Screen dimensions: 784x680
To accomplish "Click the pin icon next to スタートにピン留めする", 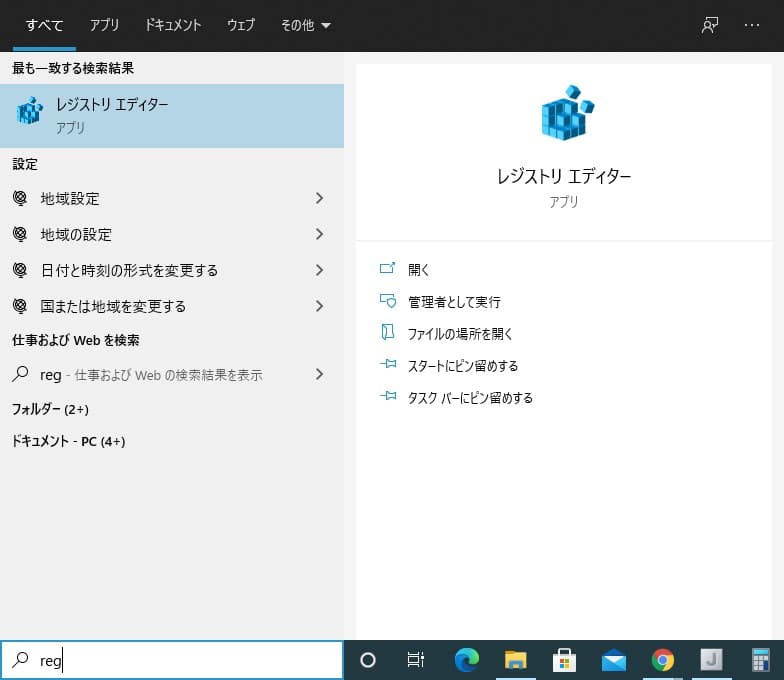I will tap(388, 364).
